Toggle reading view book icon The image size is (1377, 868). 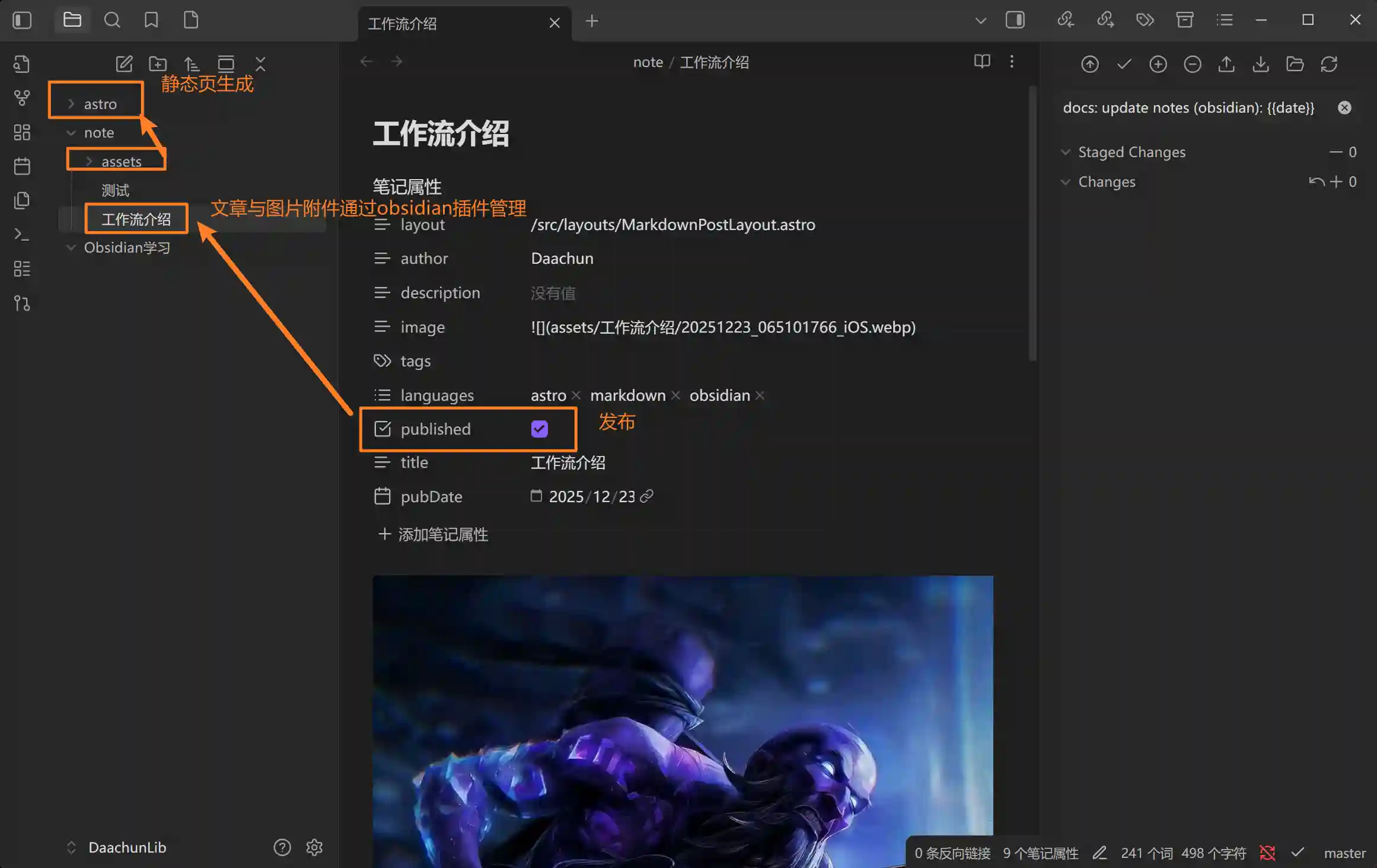click(982, 62)
